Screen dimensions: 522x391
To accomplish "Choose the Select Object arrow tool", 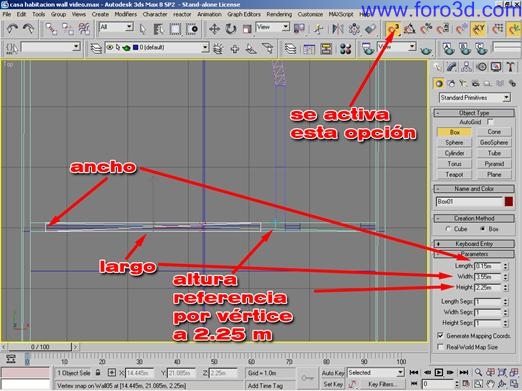I will click(143, 29).
